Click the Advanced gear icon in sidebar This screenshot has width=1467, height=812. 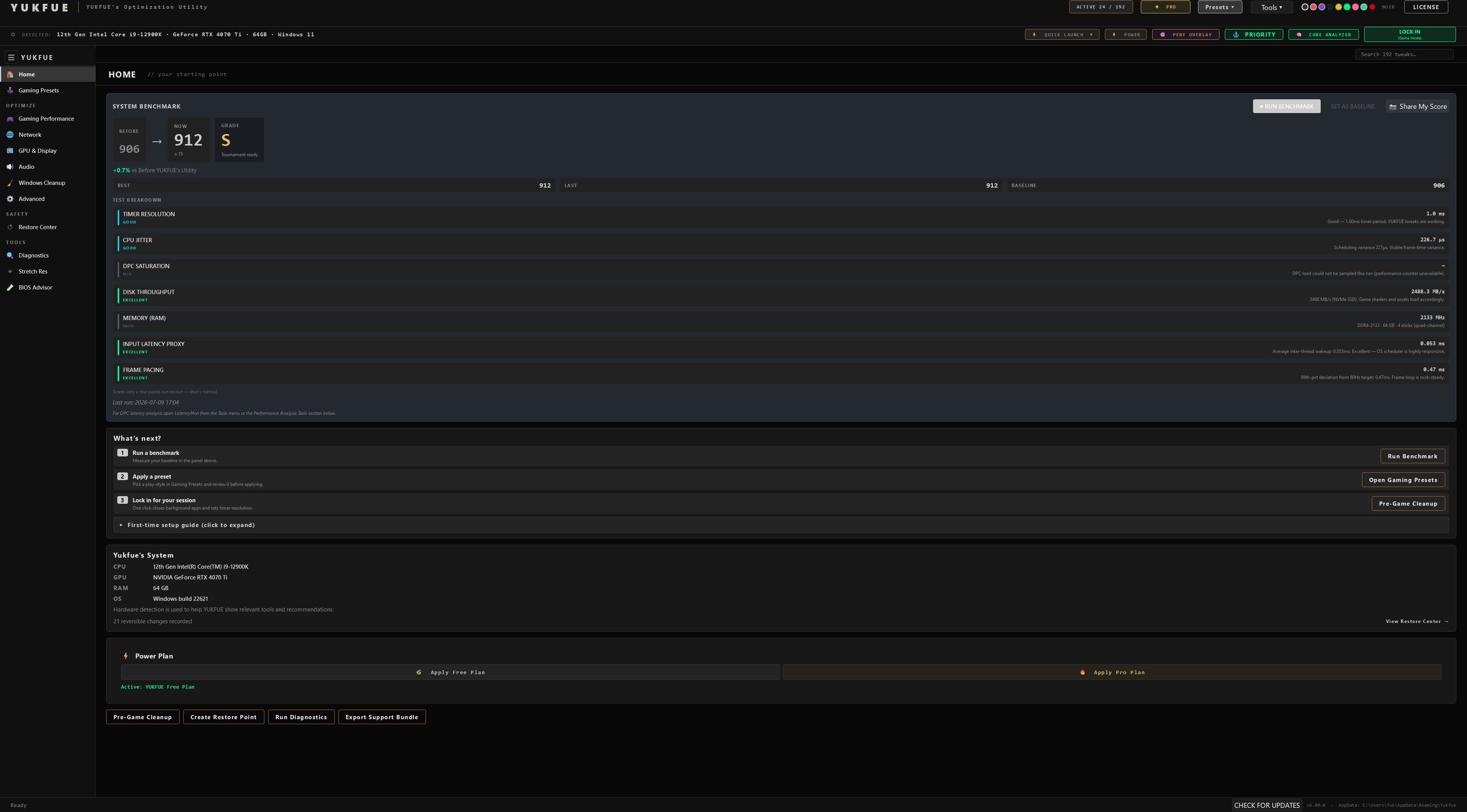(x=10, y=199)
